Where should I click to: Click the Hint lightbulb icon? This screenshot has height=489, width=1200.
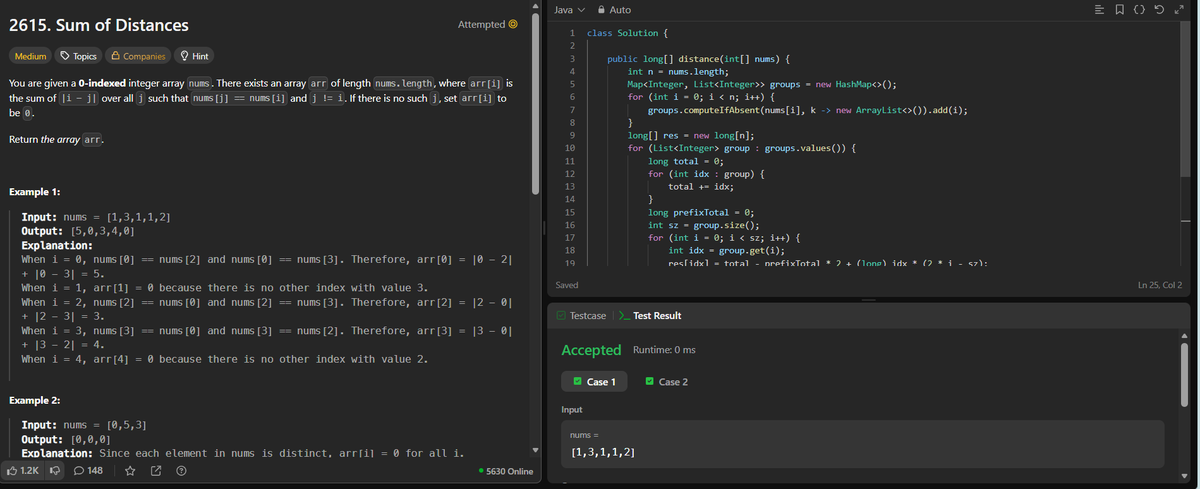tap(184, 56)
